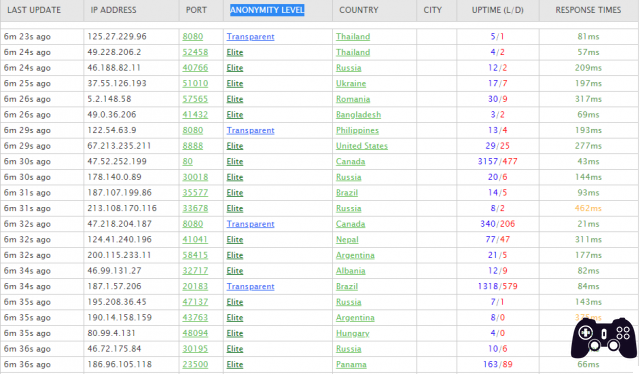
Task: Open port 51010 link
Action: pos(195,83)
